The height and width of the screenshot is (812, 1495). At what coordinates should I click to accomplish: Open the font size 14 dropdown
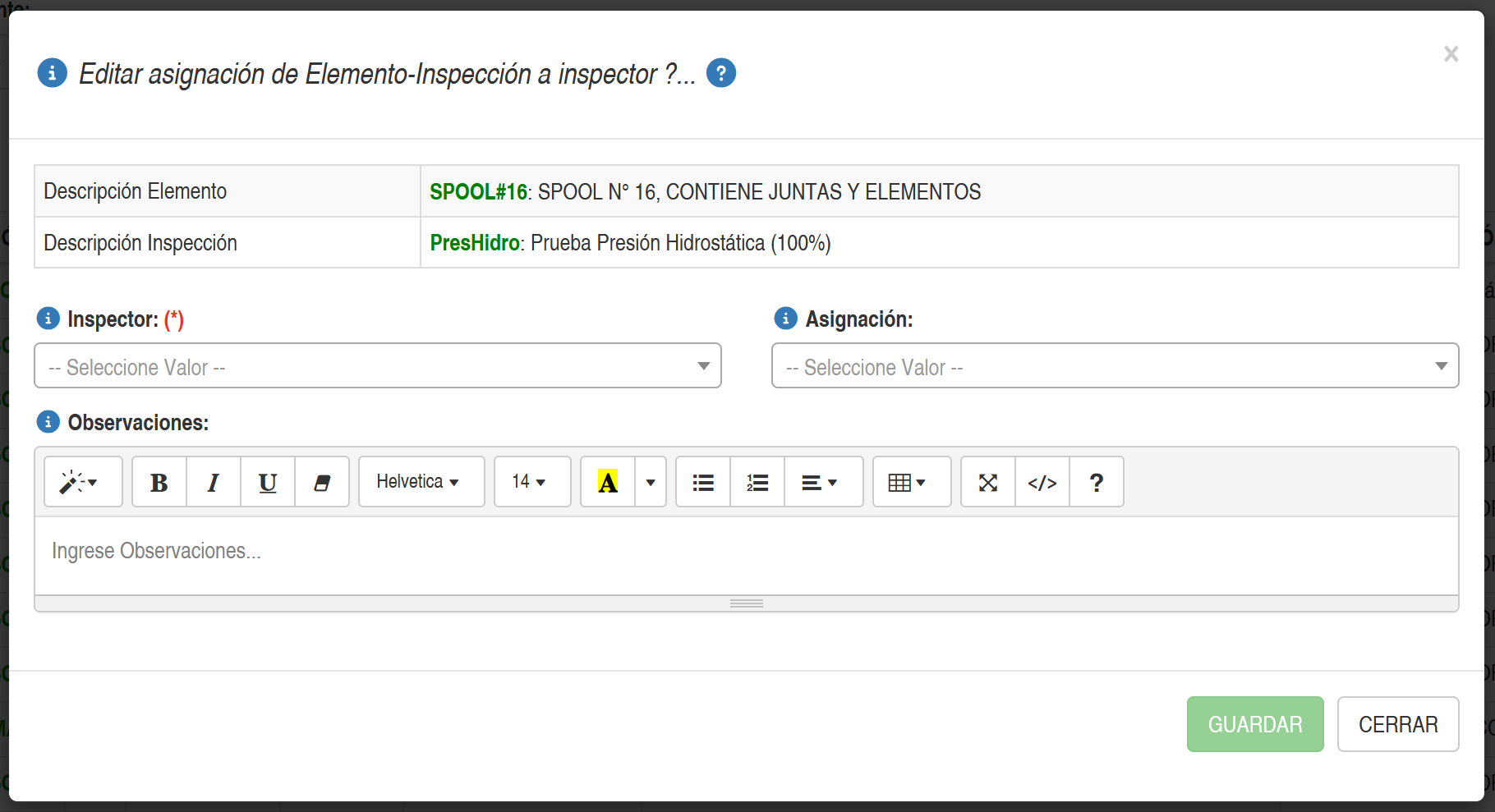532,482
